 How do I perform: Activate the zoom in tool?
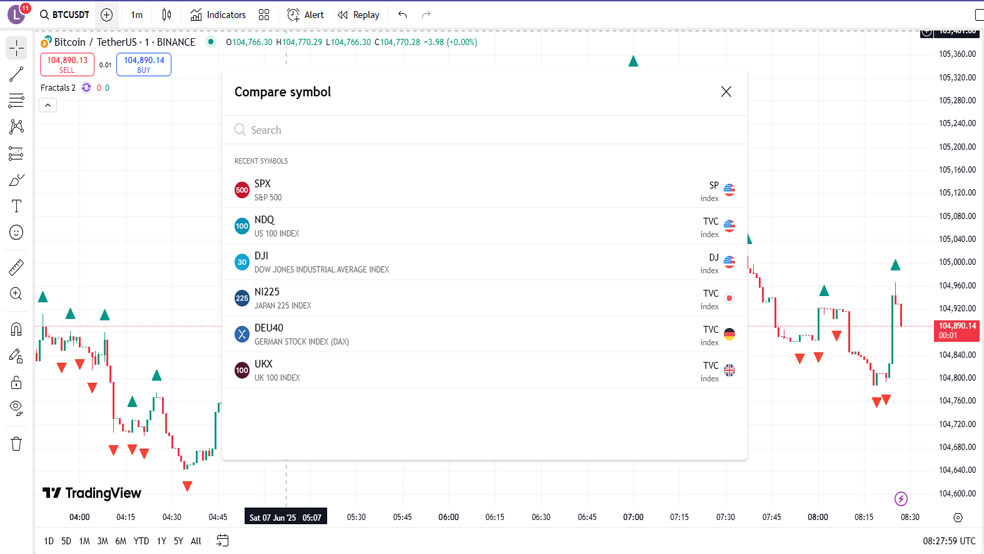pyautogui.click(x=16, y=294)
